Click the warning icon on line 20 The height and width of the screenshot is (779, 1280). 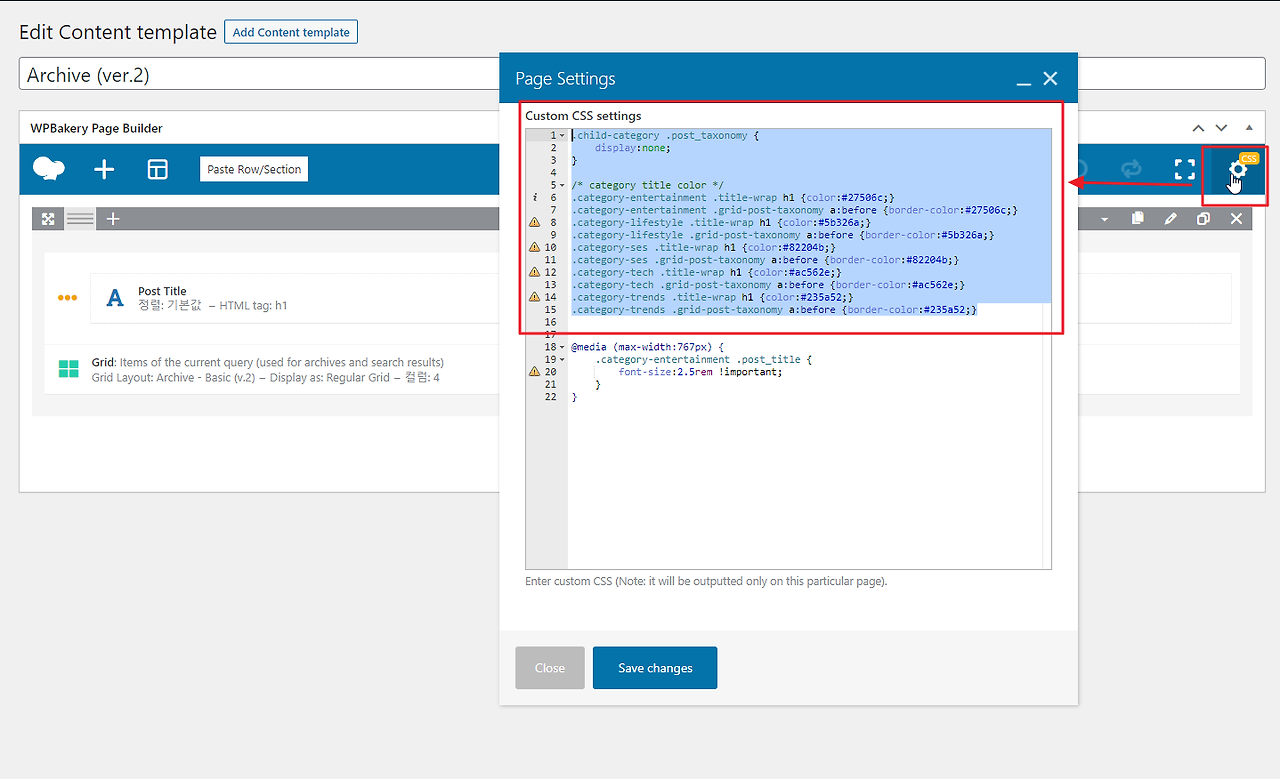pos(534,372)
